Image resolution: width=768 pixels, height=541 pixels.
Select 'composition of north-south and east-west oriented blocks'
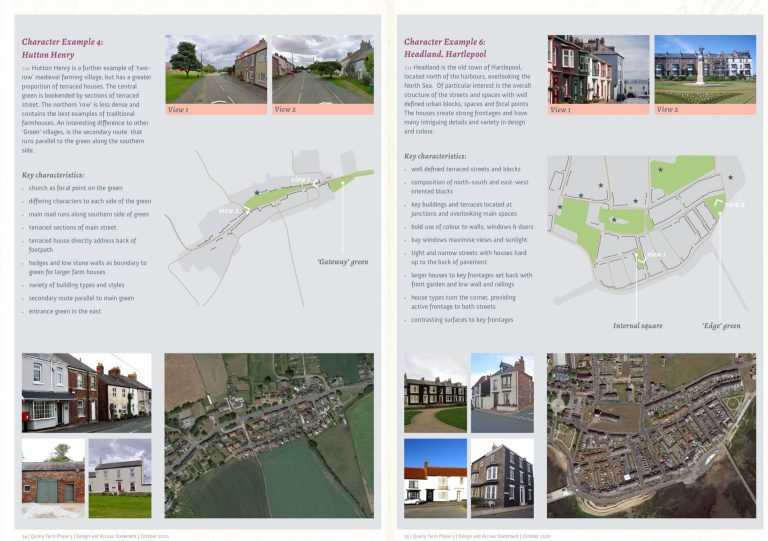tap(470, 187)
